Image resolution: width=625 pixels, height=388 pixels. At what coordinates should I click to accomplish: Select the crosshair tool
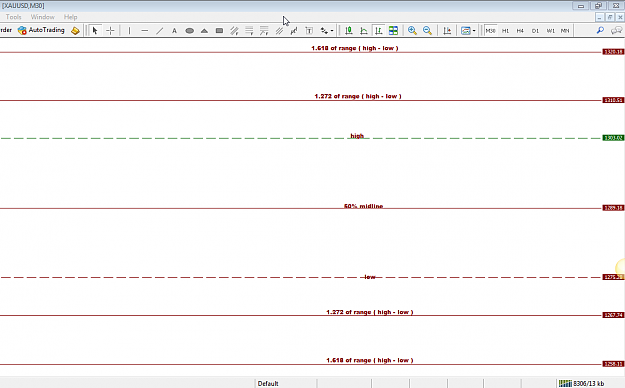click(110, 31)
